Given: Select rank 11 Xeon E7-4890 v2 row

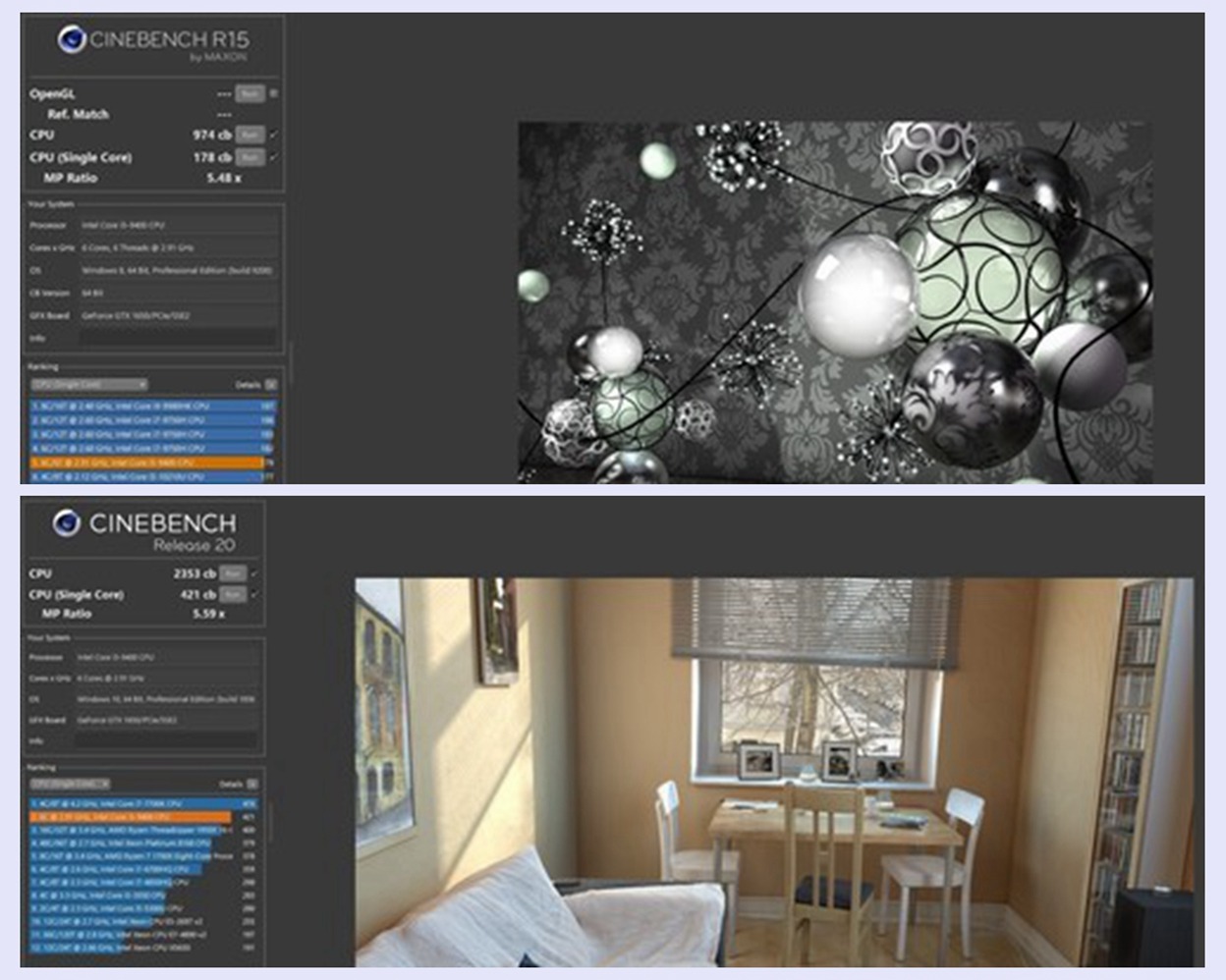Looking at the screenshot, I should point(143,934).
